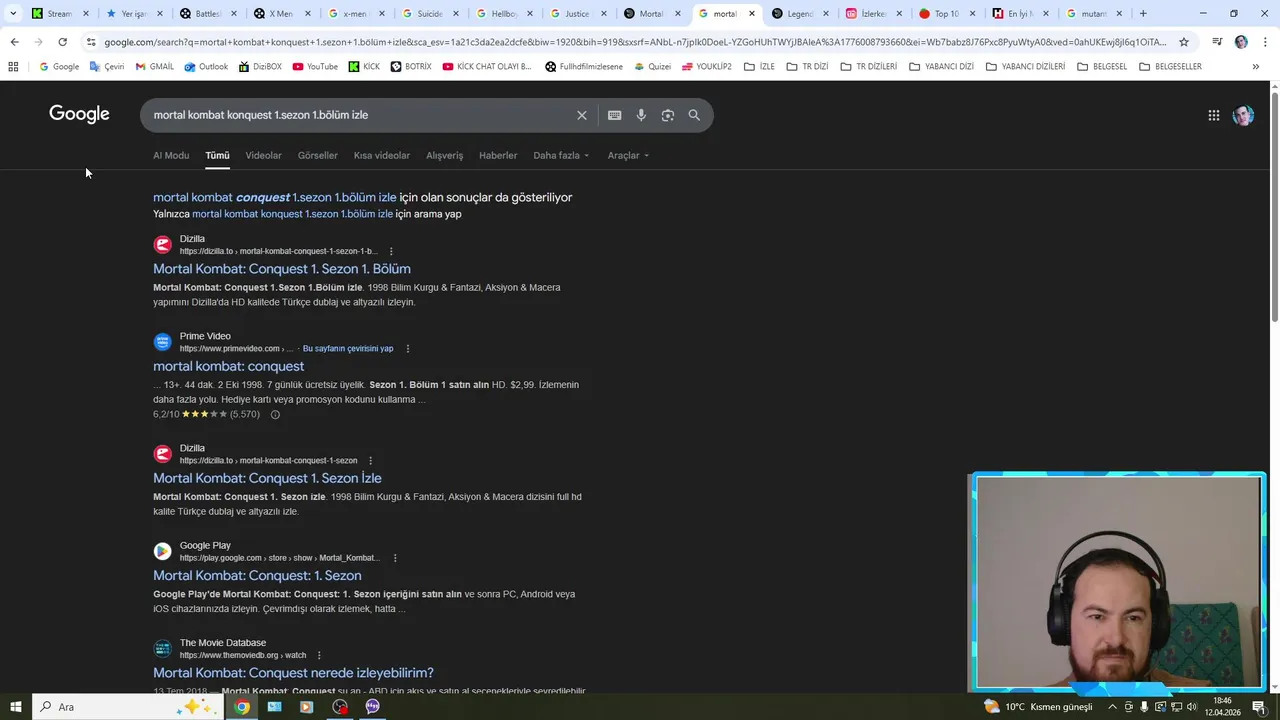Screen dimensions: 1280x720
Task: Open the media control icon in the toolbar
Action: 1217,42
